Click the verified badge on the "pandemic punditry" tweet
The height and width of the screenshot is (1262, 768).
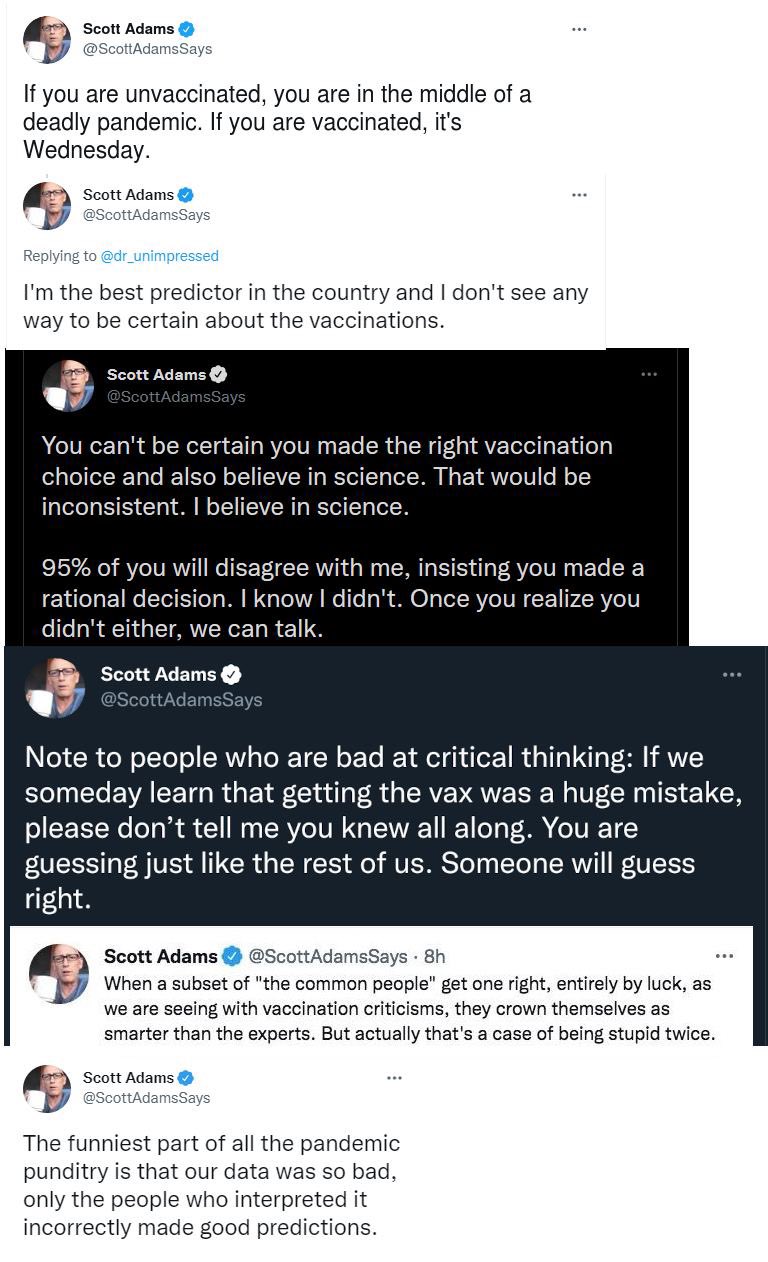coord(185,1078)
